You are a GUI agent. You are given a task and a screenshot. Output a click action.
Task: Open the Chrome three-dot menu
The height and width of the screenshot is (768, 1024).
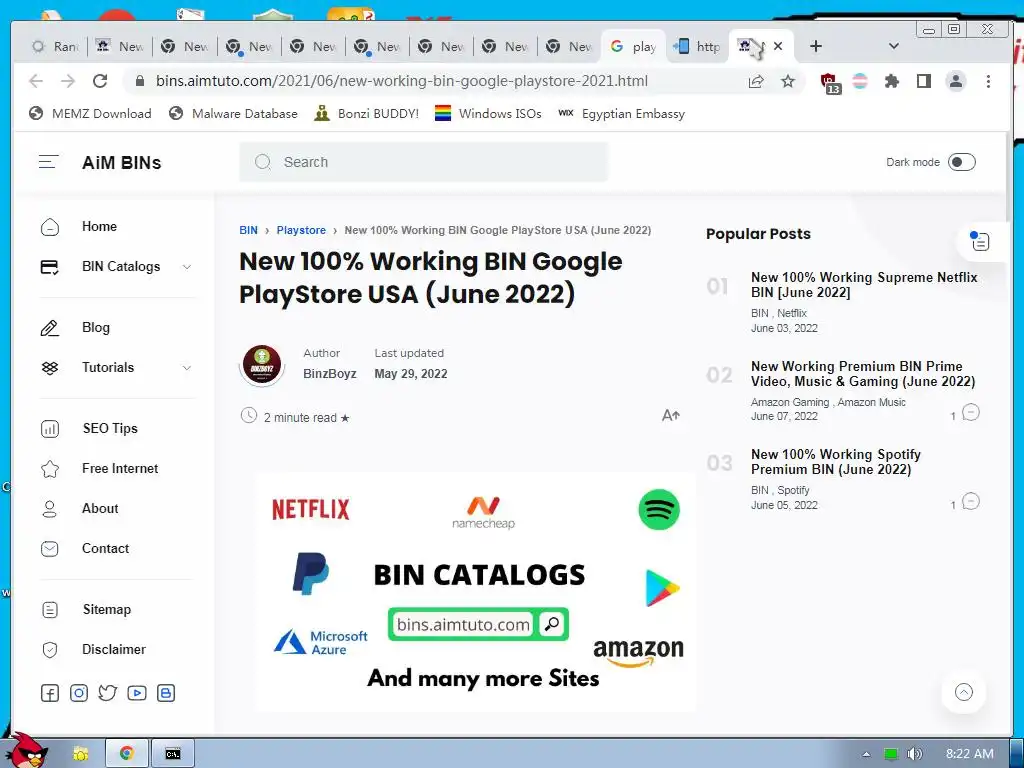(x=988, y=81)
